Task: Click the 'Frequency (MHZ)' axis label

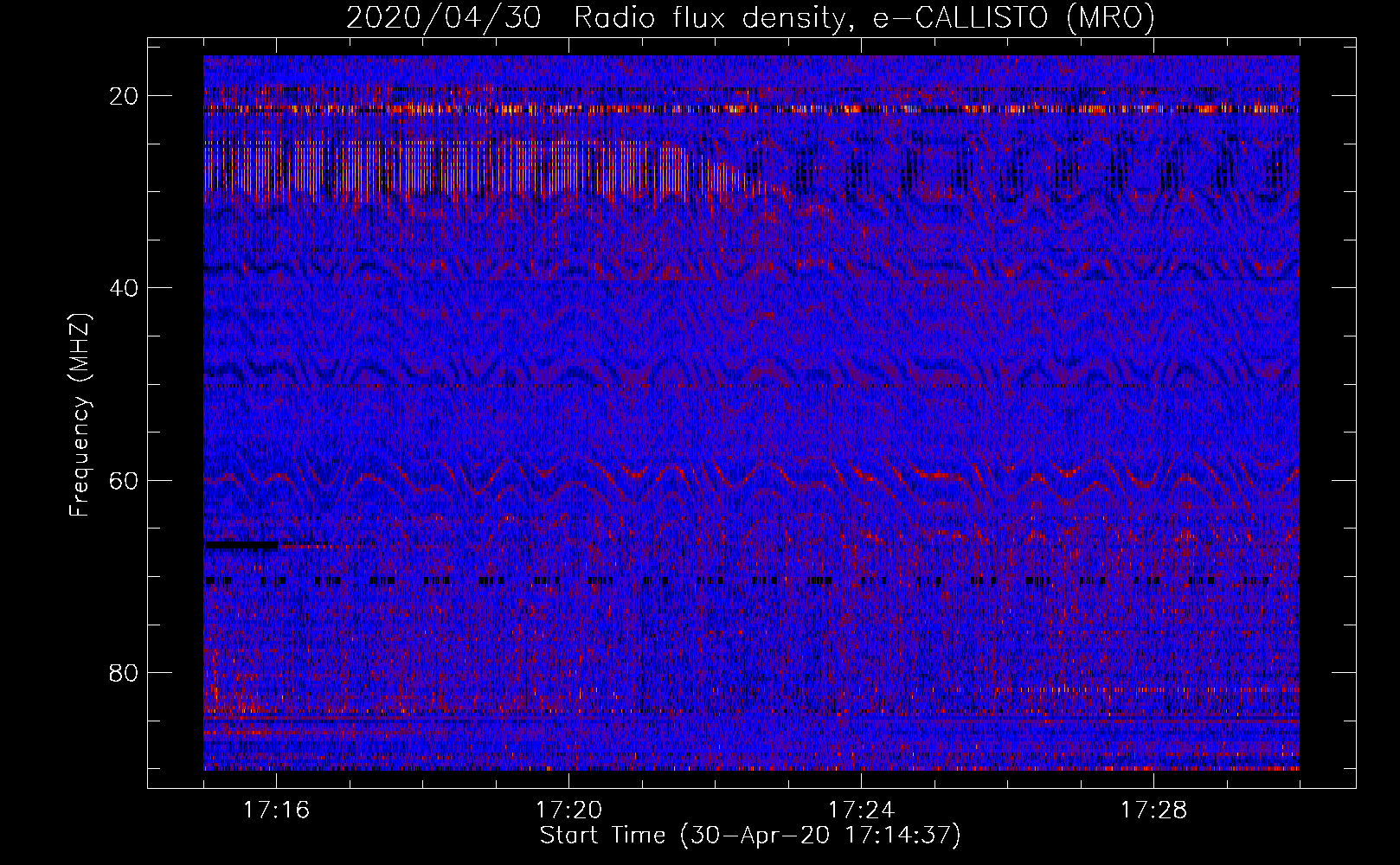Action: (x=79, y=414)
